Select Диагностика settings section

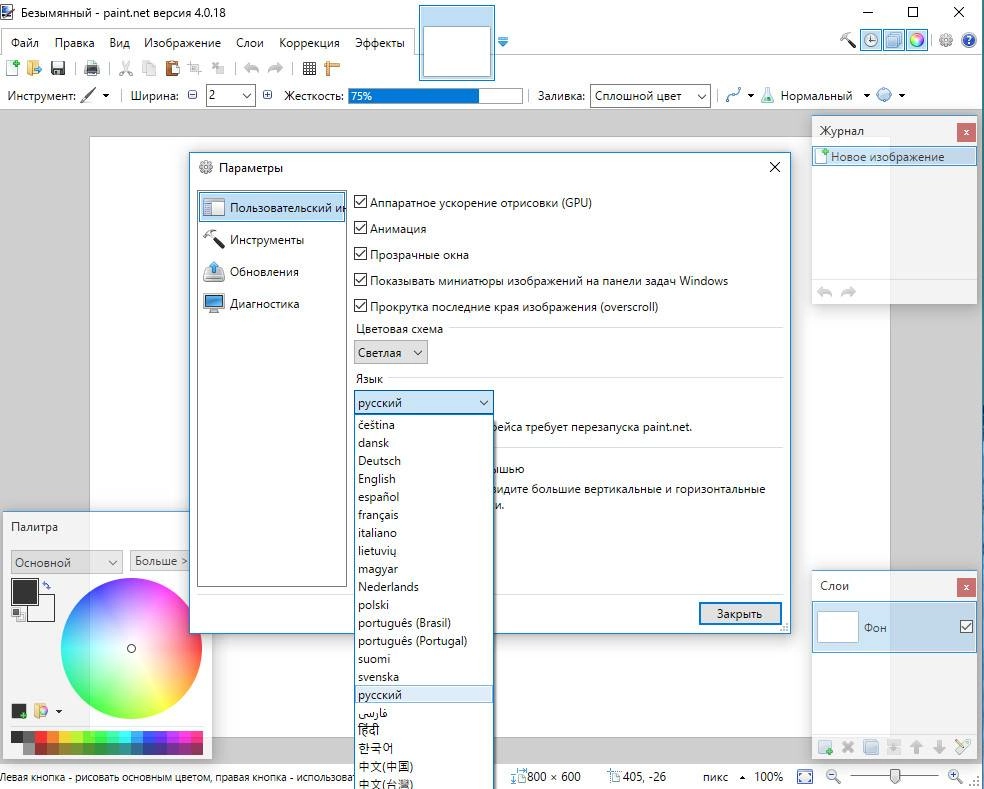(272, 304)
